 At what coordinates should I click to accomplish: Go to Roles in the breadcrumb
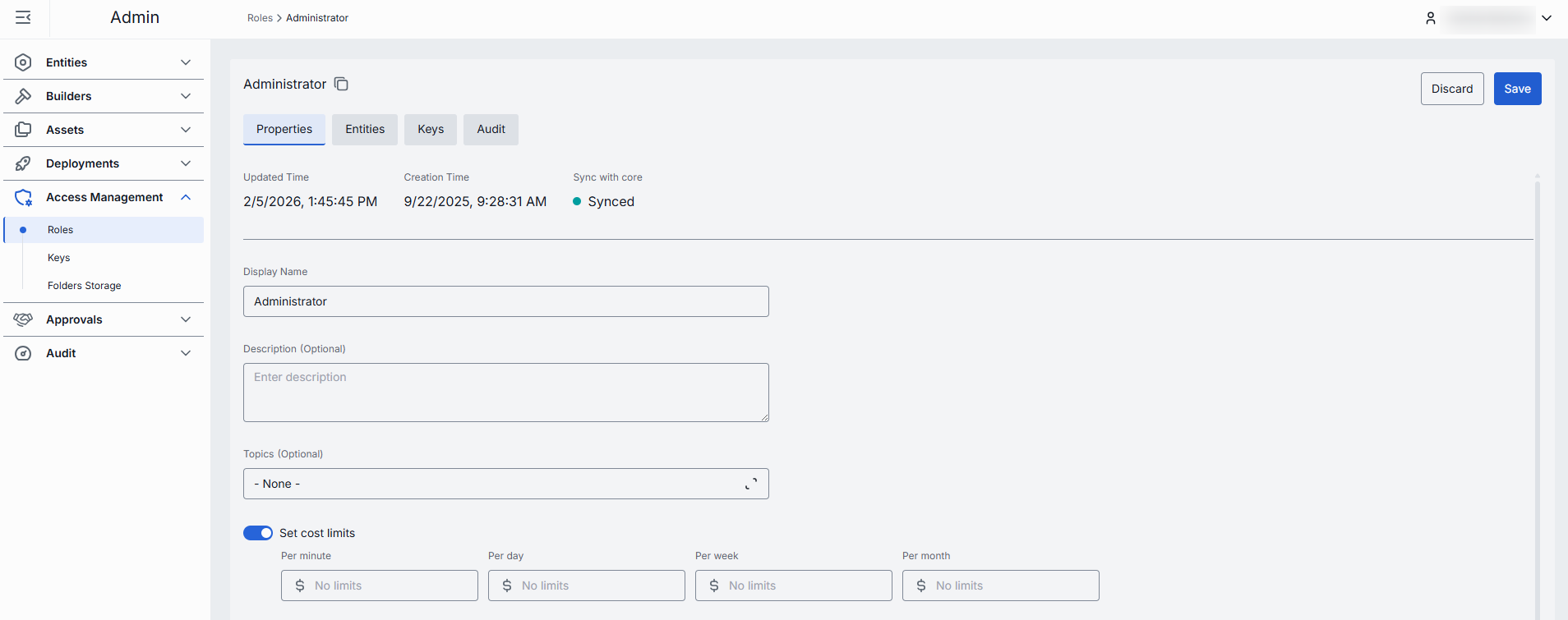260,18
